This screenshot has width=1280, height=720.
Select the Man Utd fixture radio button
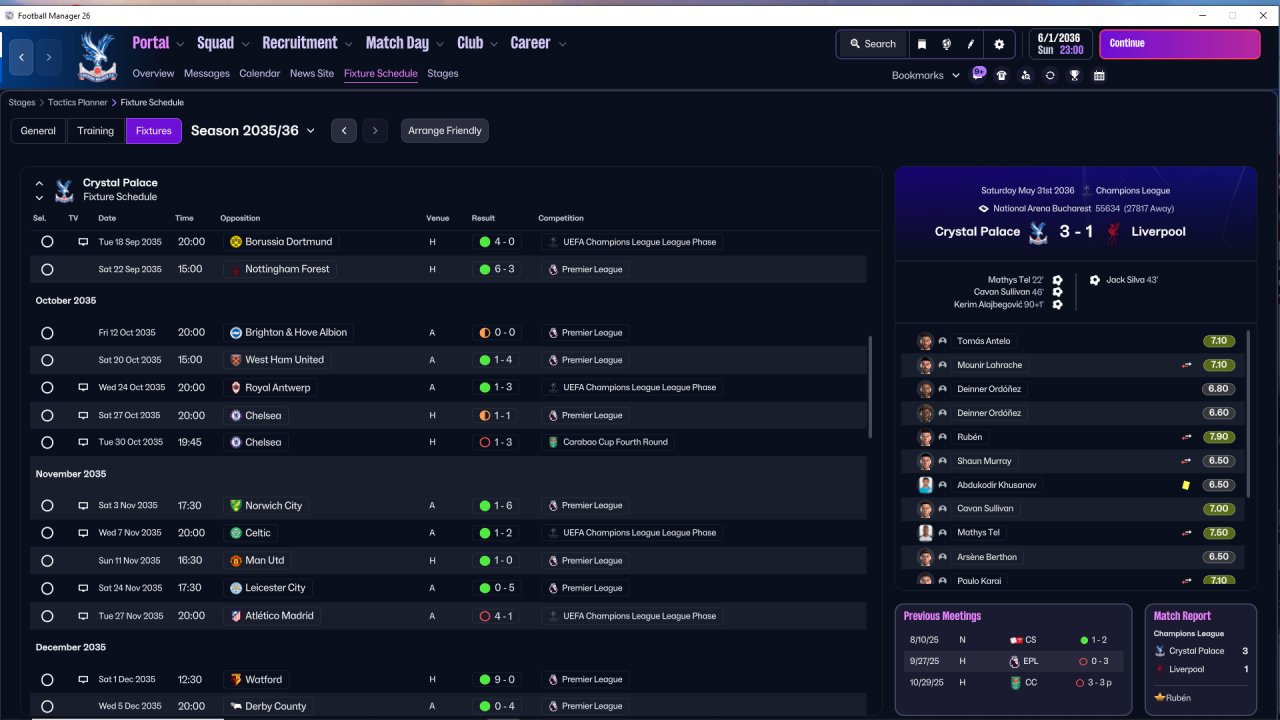tap(47, 561)
